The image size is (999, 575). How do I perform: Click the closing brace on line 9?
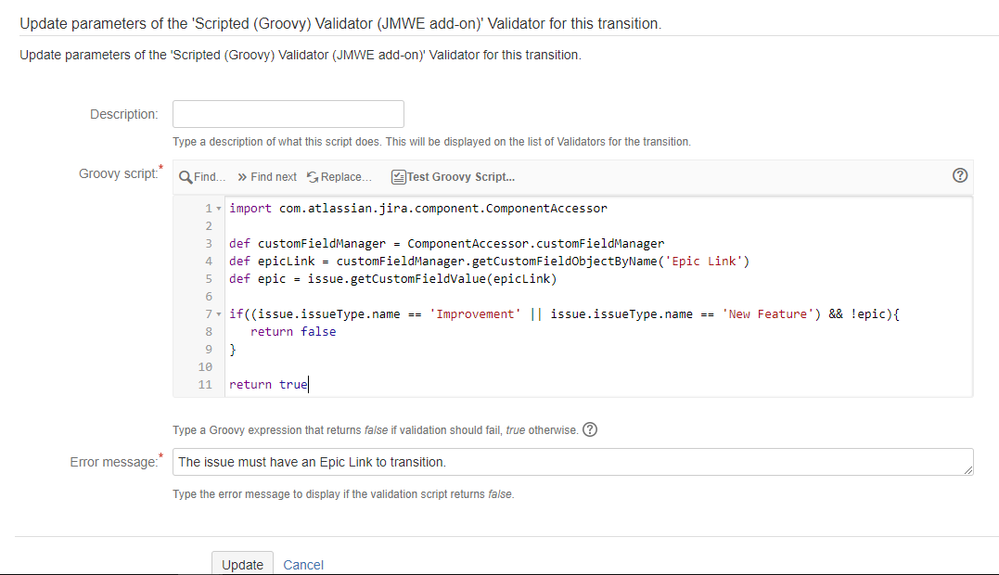pos(233,350)
